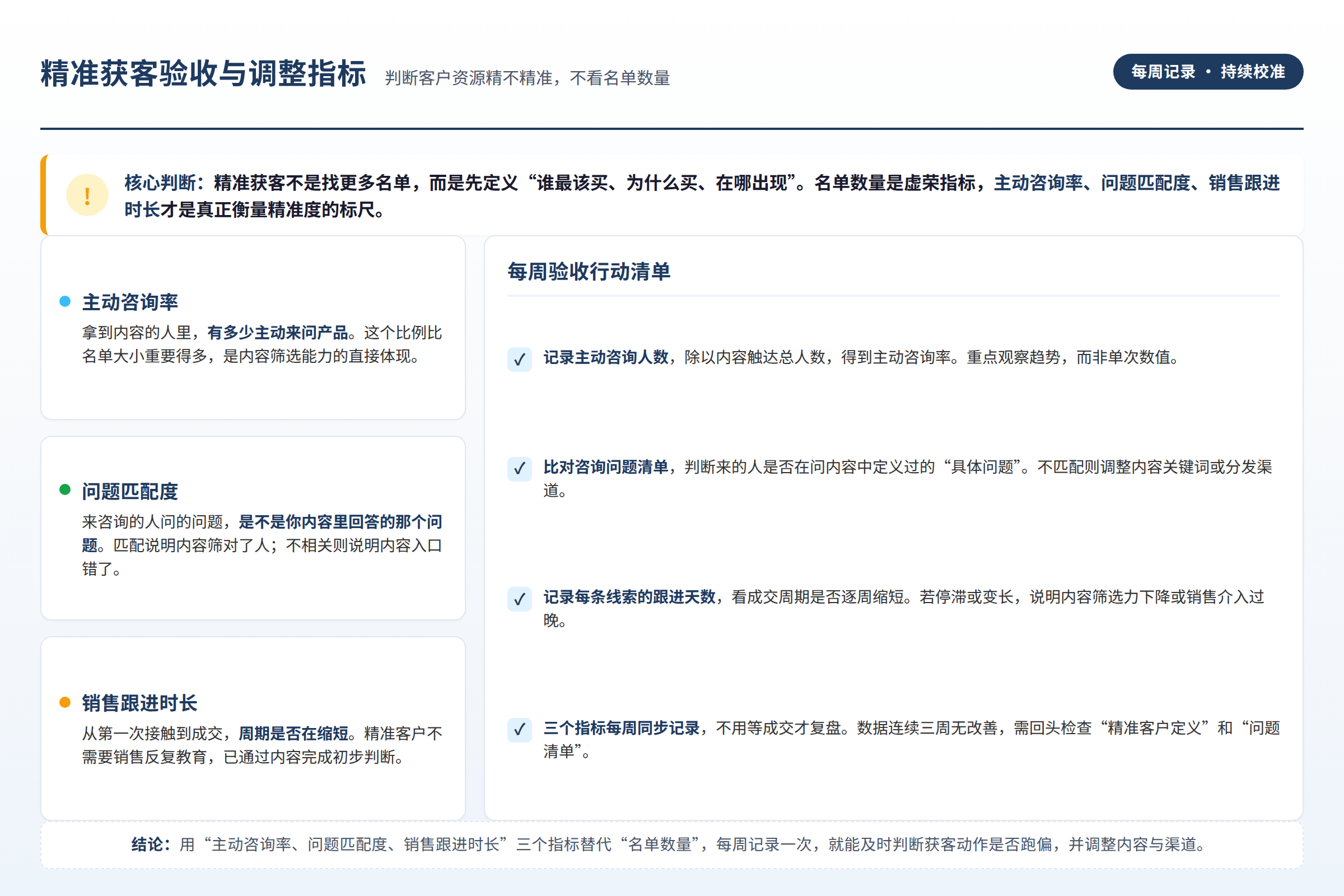Image resolution: width=1344 pixels, height=896 pixels.
Task: Click bold text 比对咨询问题清单
Action: [606, 467]
